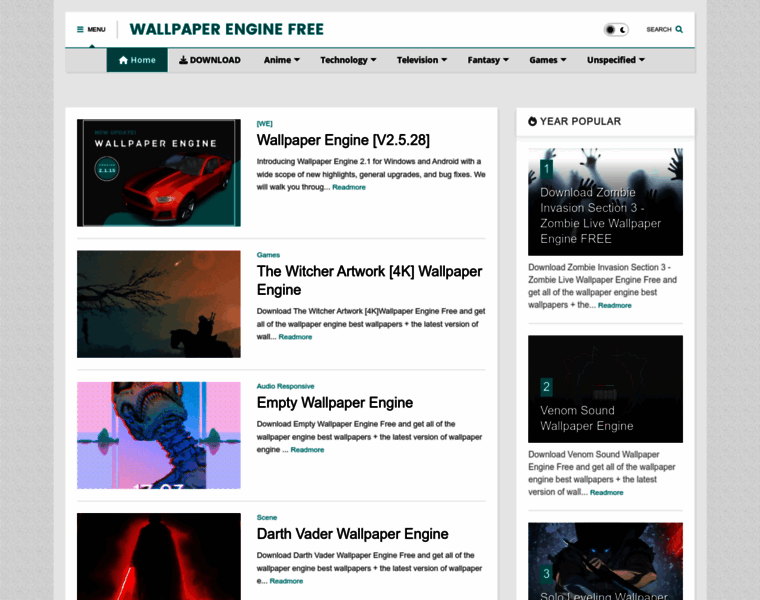Expand the Fantasy dropdown
This screenshot has width=760, height=600.
click(x=488, y=60)
